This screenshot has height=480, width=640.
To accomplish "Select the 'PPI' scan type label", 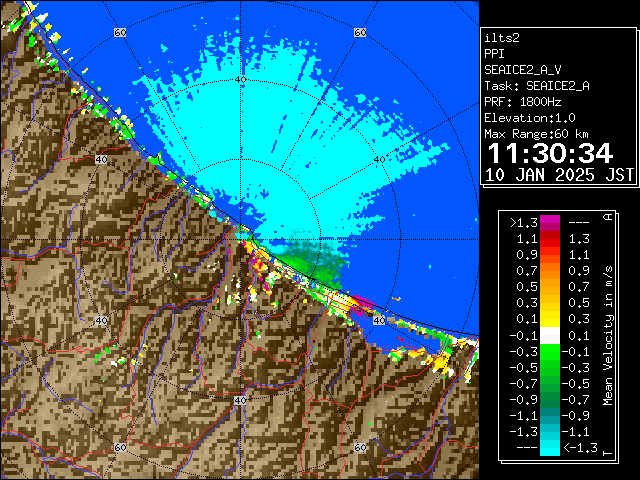I will [494, 54].
